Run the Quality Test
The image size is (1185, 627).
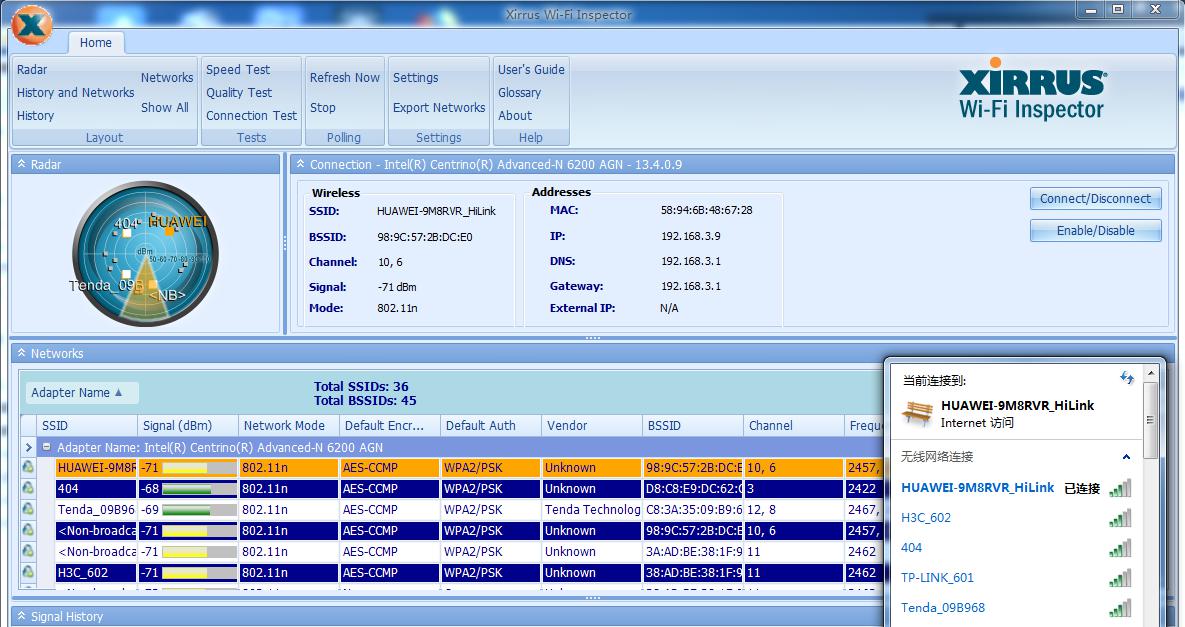pos(239,92)
